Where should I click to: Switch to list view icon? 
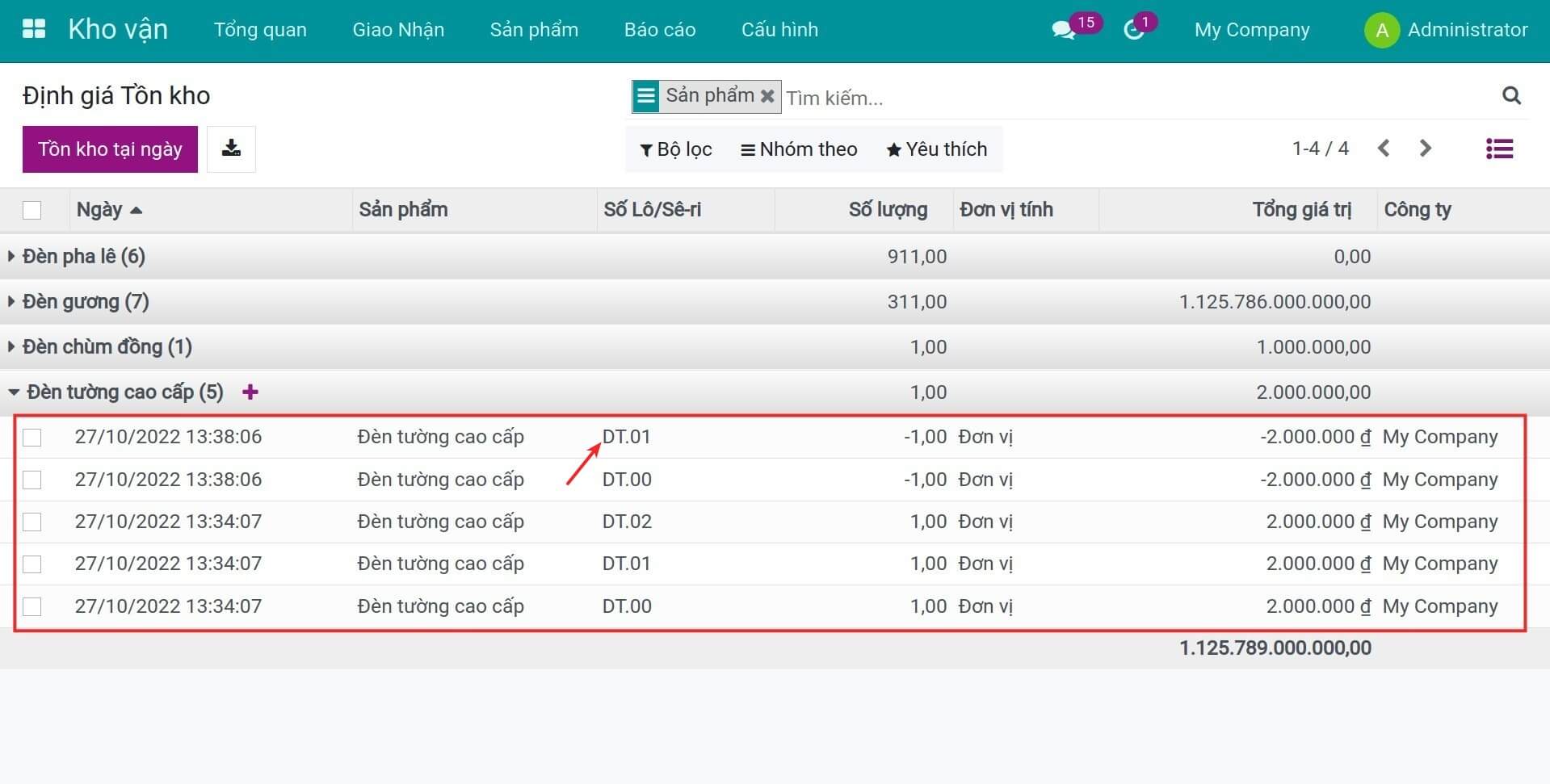pos(1499,149)
